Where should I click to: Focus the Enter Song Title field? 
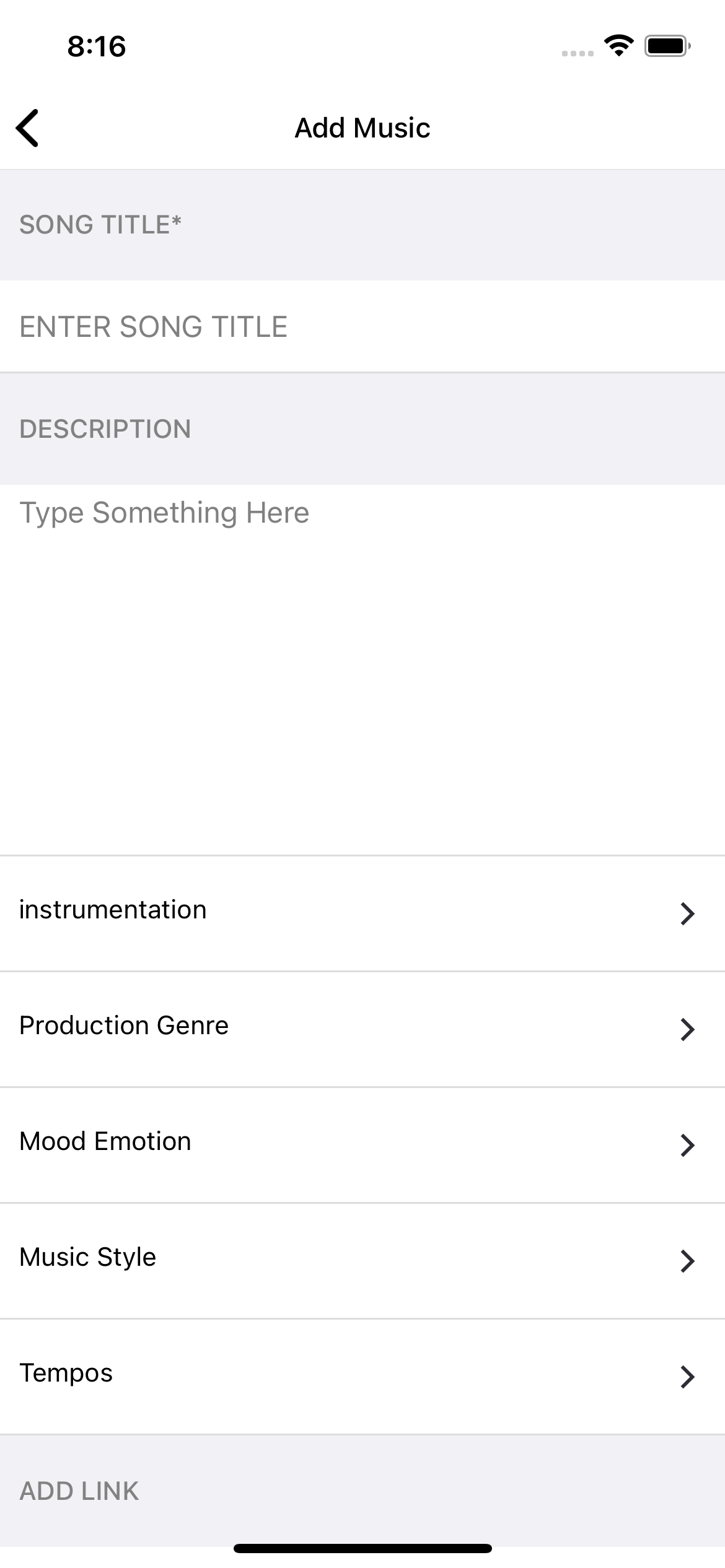[x=362, y=326]
